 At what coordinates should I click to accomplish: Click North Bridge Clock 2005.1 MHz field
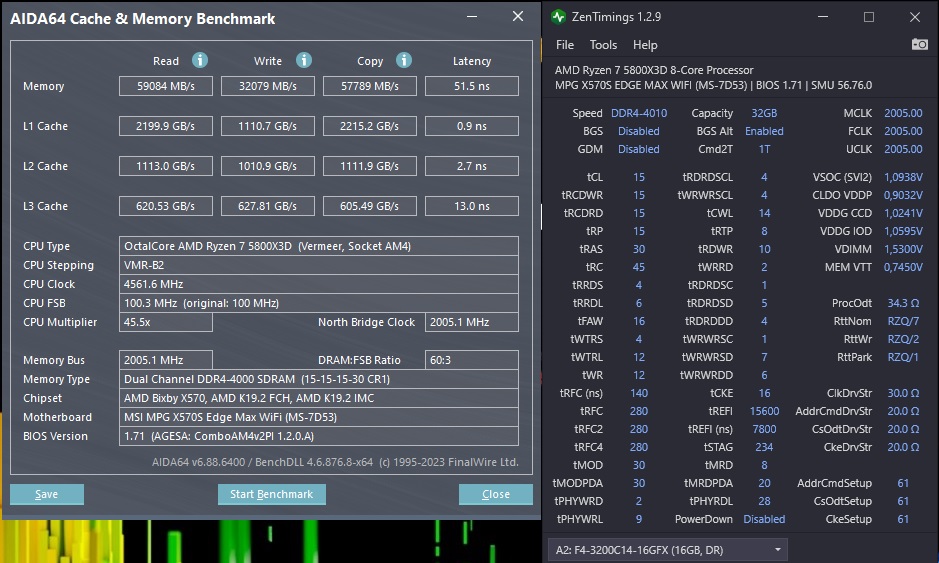[x=472, y=322]
